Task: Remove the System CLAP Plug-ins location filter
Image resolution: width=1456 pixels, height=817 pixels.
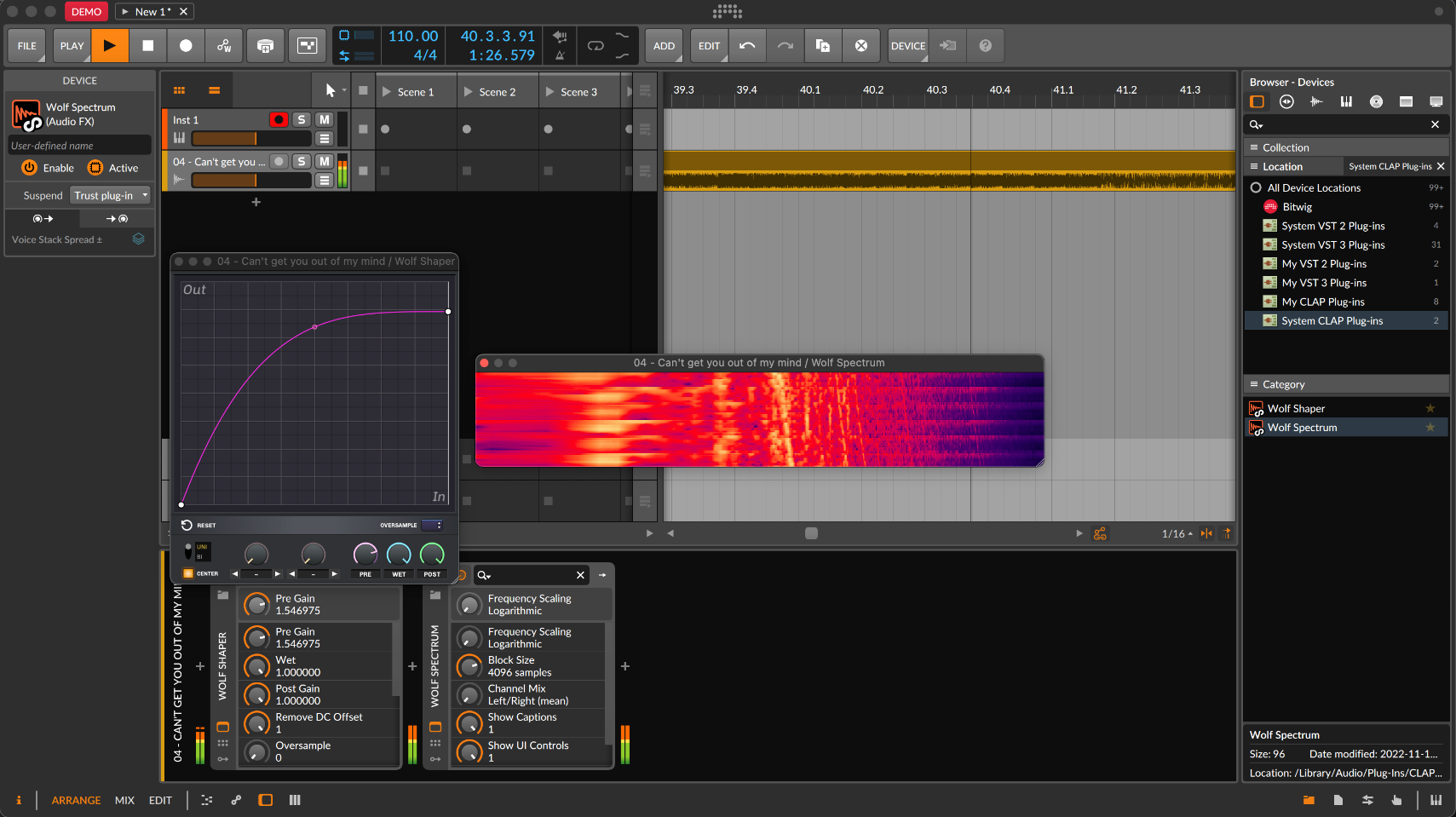Action: pyautogui.click(x=1441, y=166)
